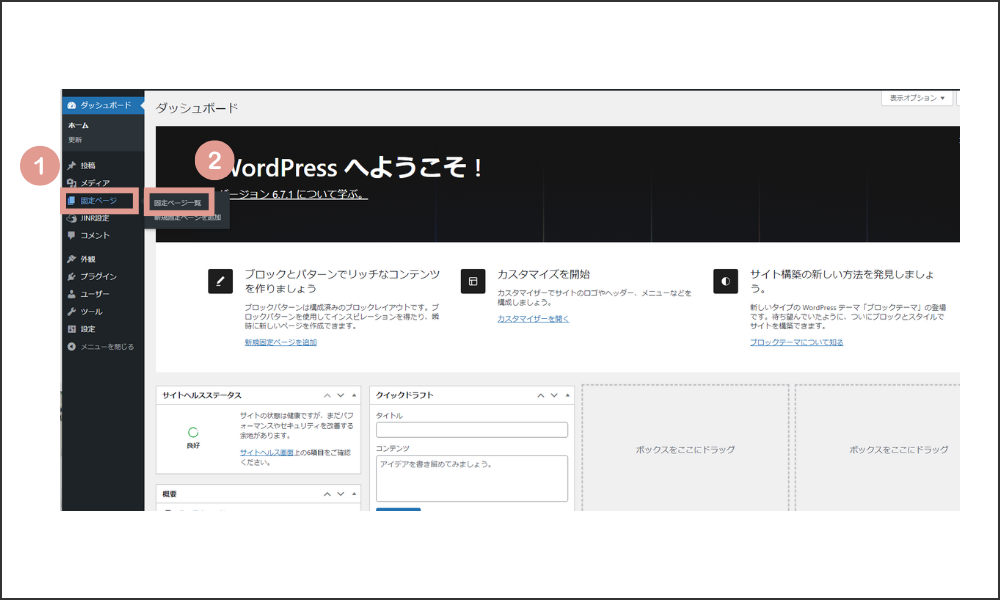Collapse the サイトヘルスステータス panel

point(354,395)
